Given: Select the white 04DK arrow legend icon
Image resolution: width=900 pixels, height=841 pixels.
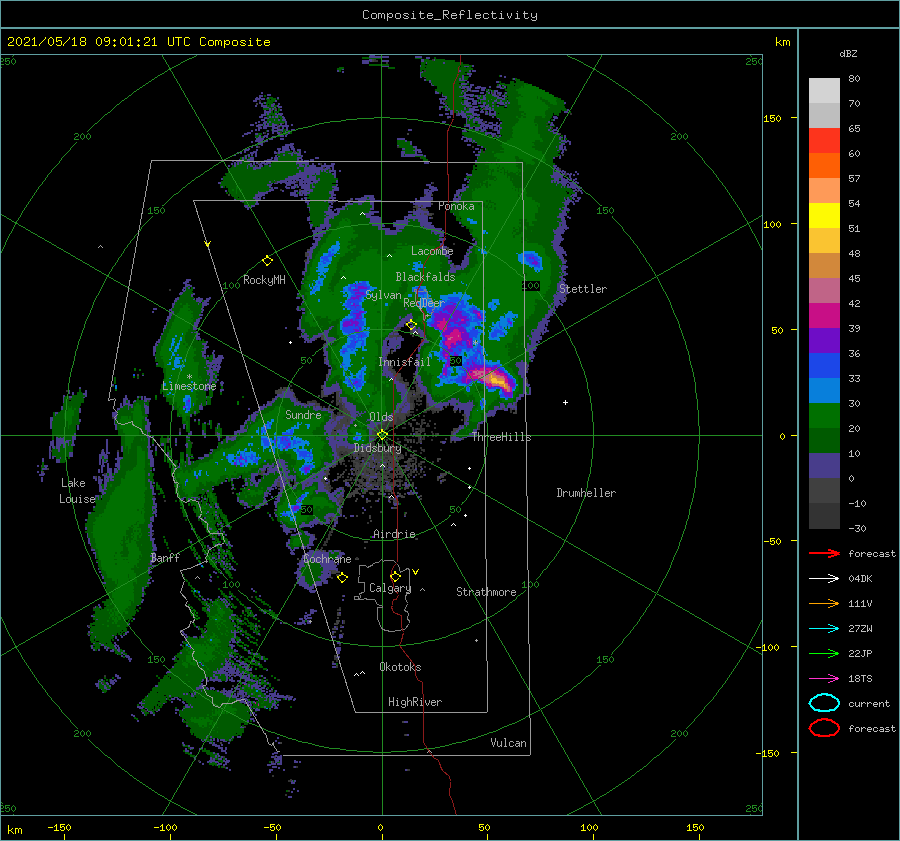Looking at the screenshot, I should click(x=824, y=578).
